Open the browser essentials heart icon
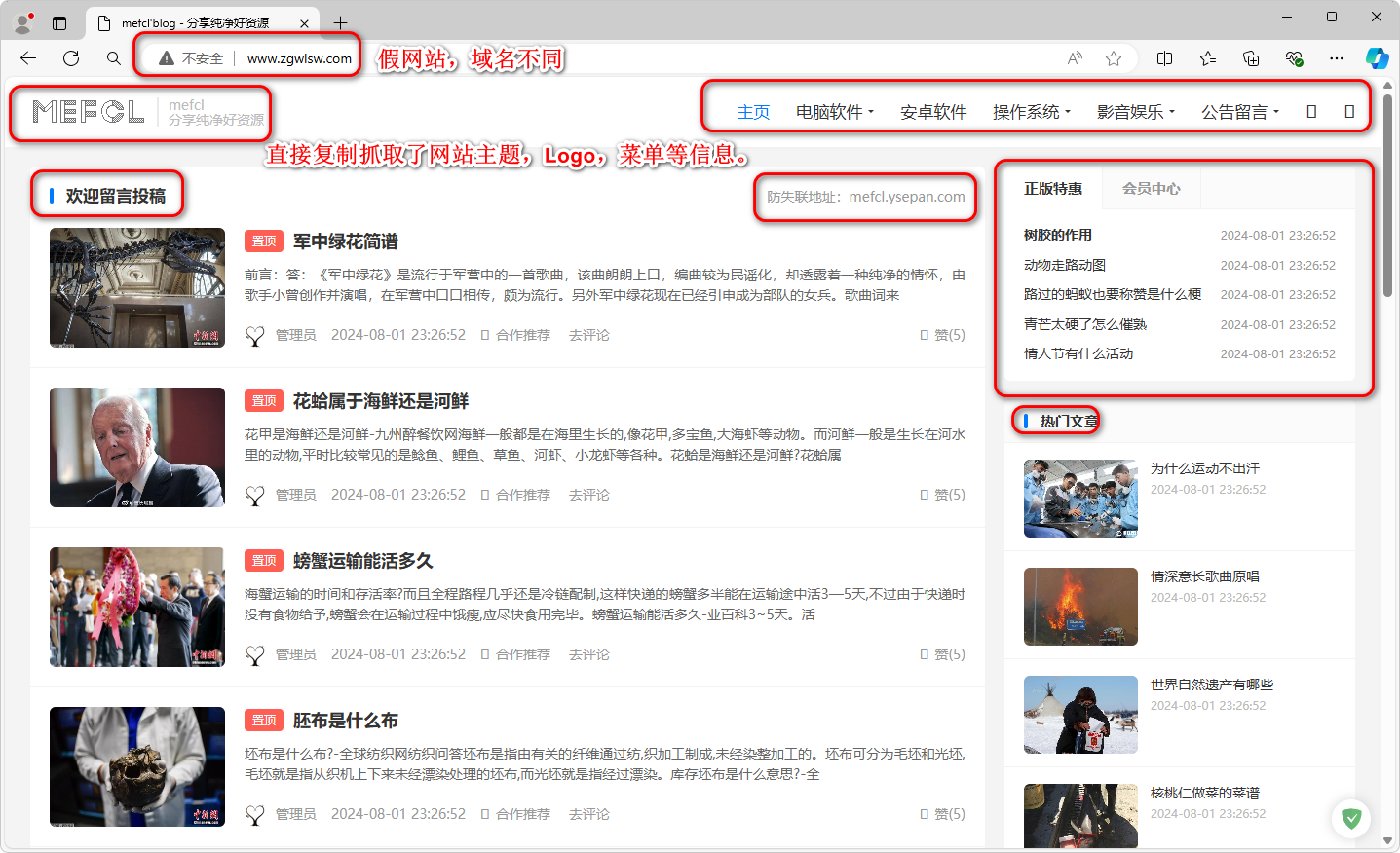Viewport: 1400px width, 853px height. pos(1294,58)
